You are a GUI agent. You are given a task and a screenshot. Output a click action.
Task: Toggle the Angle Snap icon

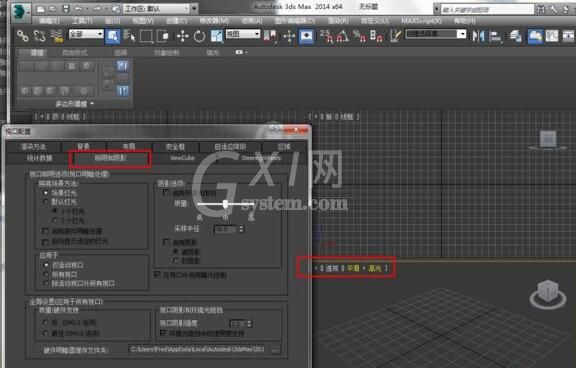coord(343,36)
